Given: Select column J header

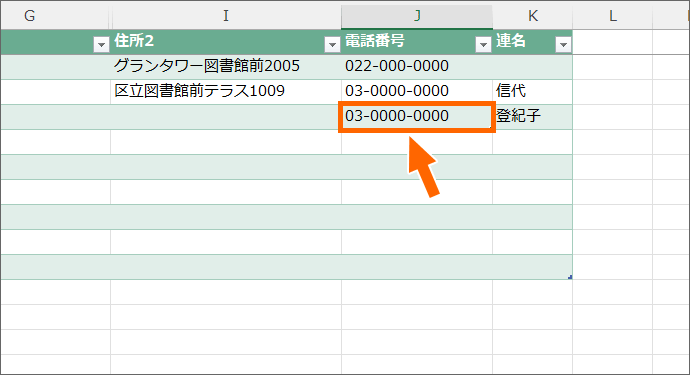Looking at the screenshot, I should pyautogui.click(x=417, y=16).
